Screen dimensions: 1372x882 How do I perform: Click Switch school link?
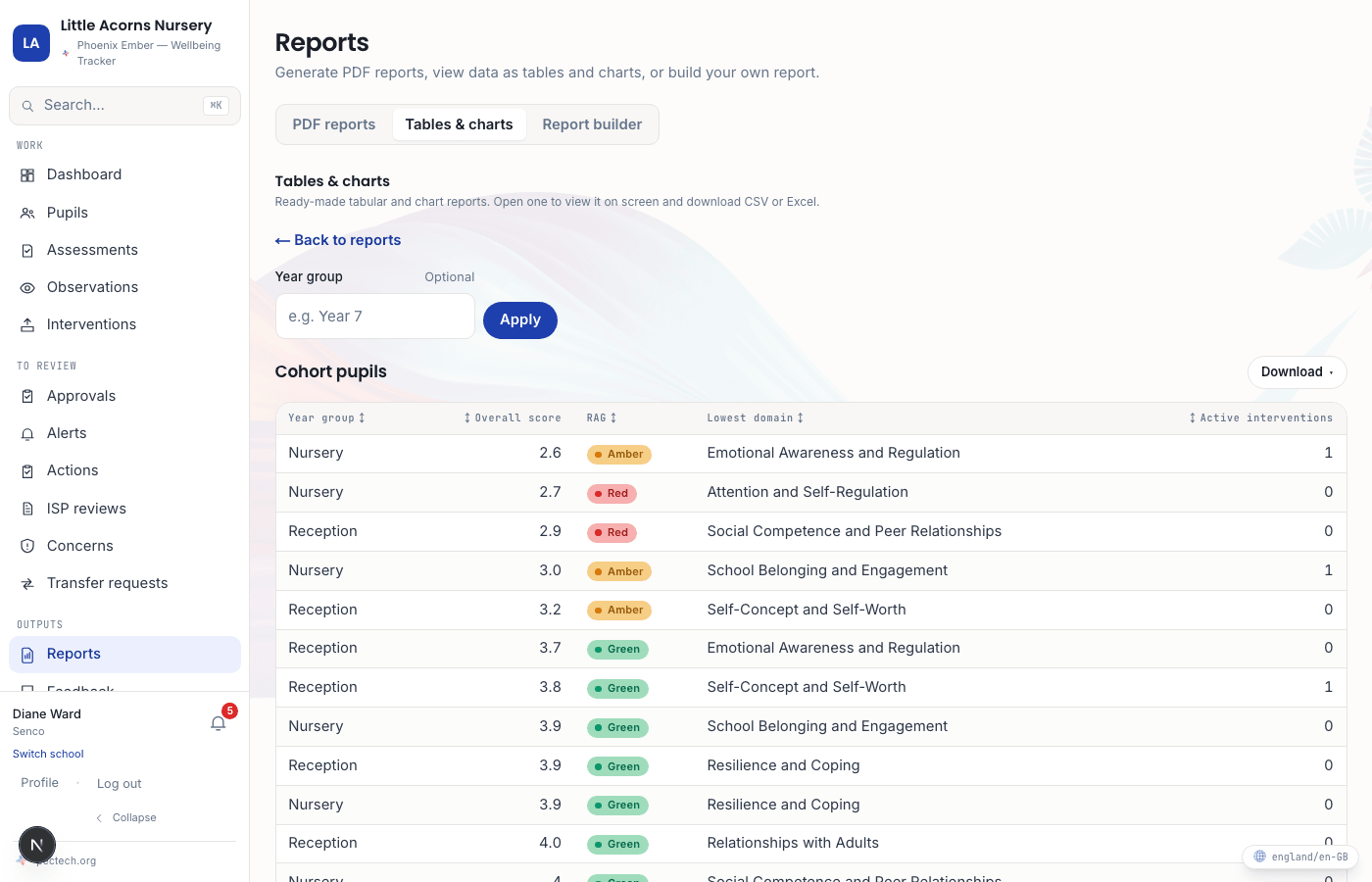point(48,755)
